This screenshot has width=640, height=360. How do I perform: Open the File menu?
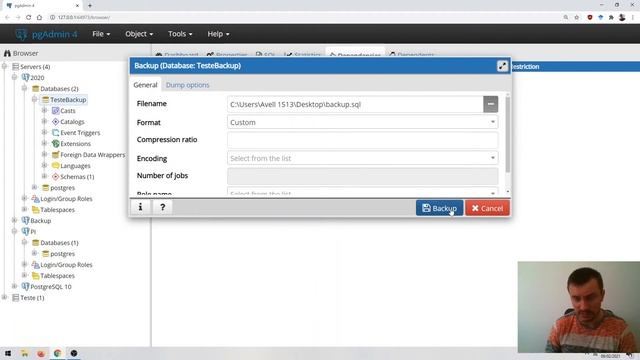pos(101,34)
